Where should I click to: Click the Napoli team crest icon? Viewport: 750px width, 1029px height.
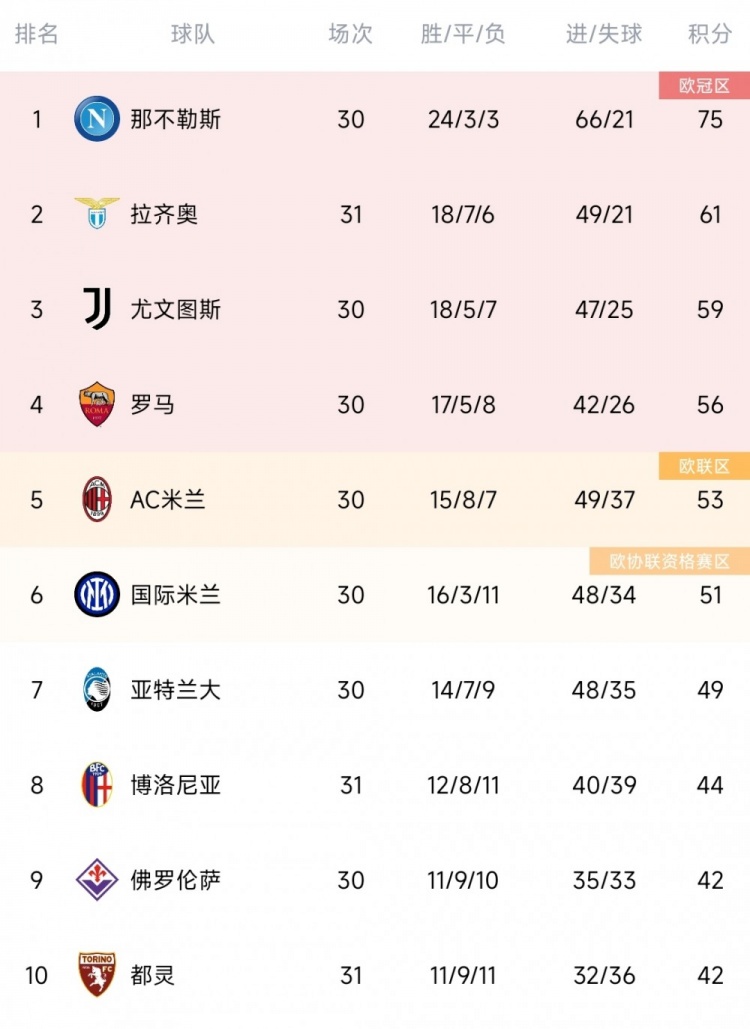(97, 120)
